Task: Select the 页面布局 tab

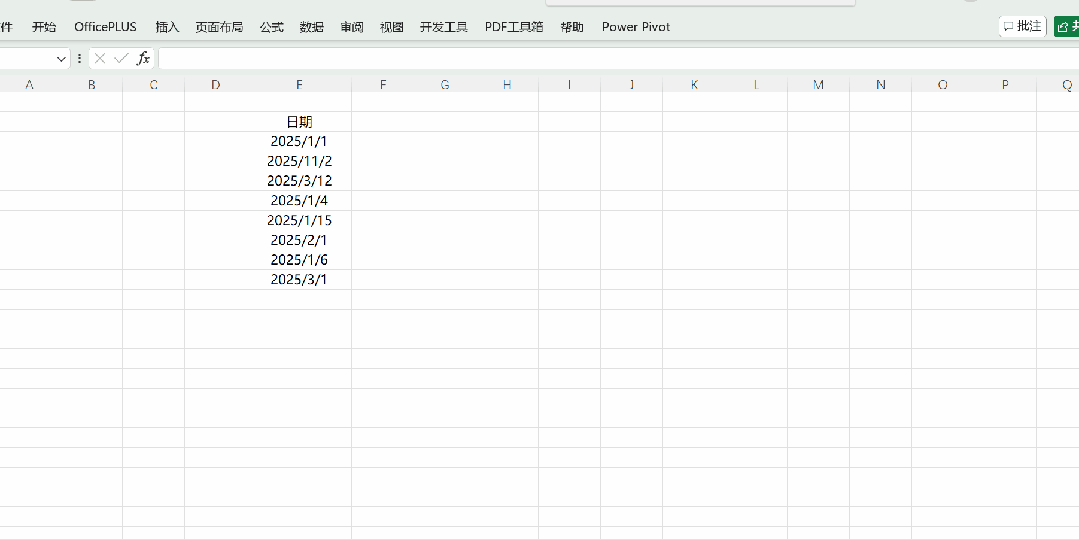Action: pos(219,27)
